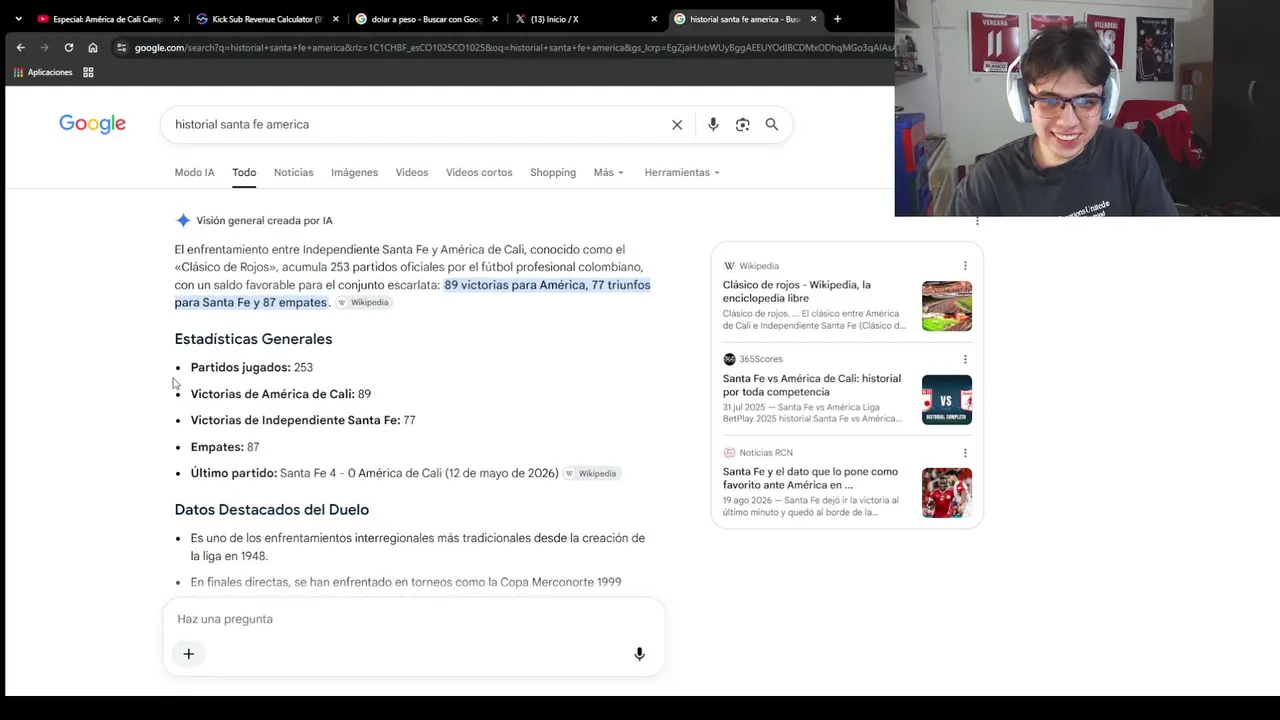The width and height of the screenshot is (1280, 720).
Task: Reload the current page
Action: [x=69, y=47]
